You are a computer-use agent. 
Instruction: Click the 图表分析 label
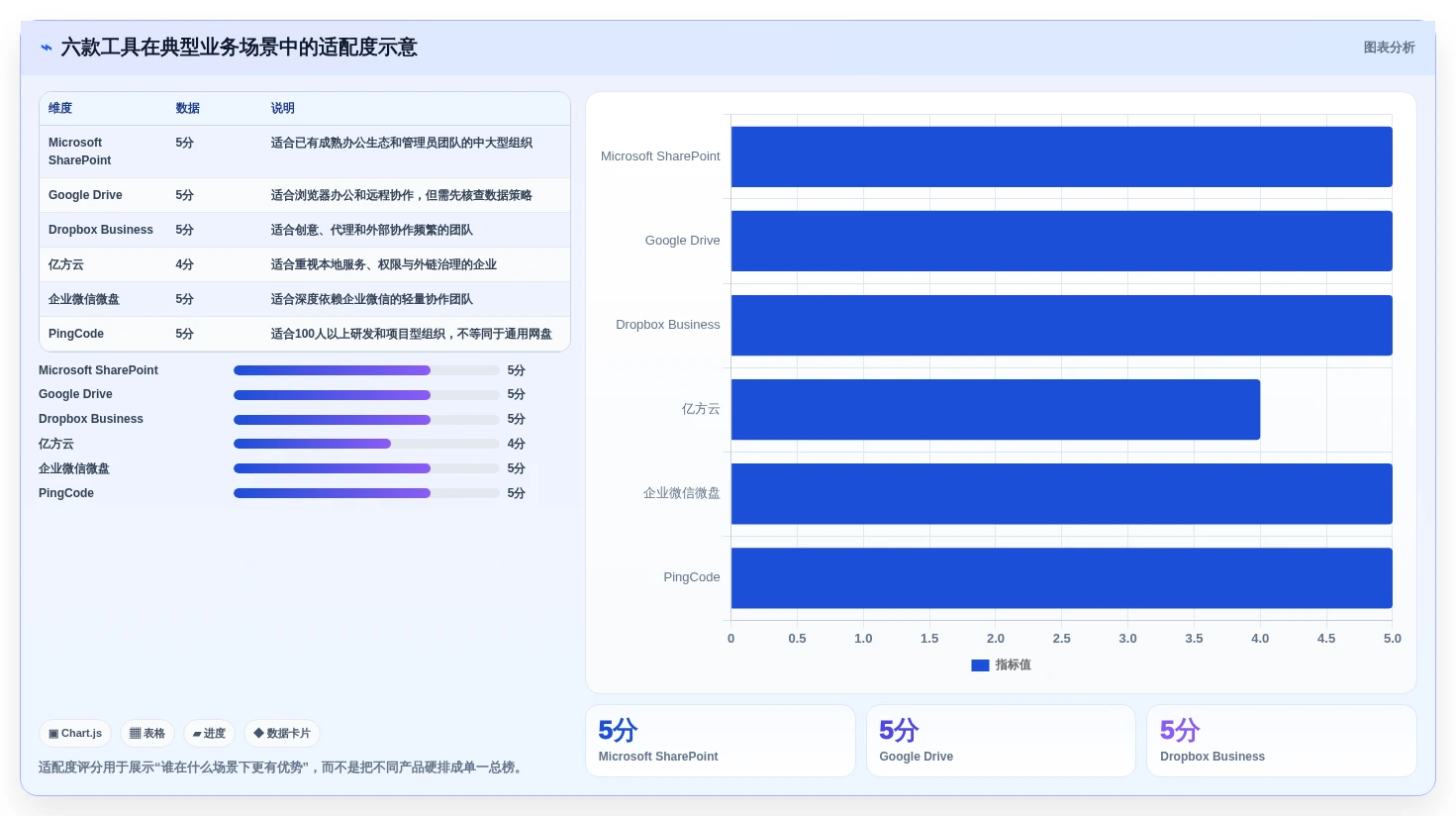tap(1389, 48)
